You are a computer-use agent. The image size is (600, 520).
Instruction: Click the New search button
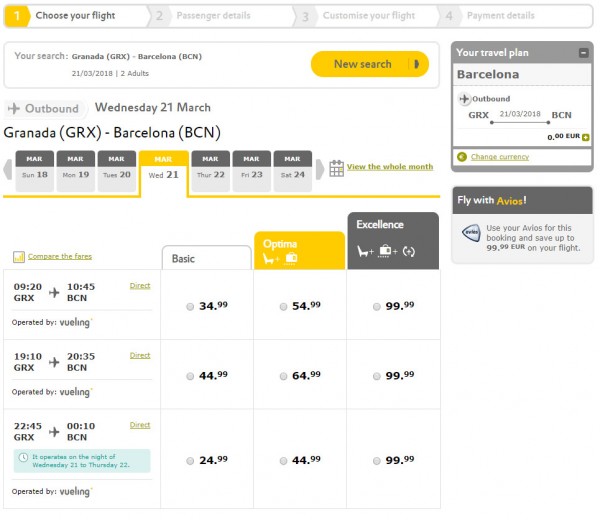pyautogui.click(x=370, y=64)
